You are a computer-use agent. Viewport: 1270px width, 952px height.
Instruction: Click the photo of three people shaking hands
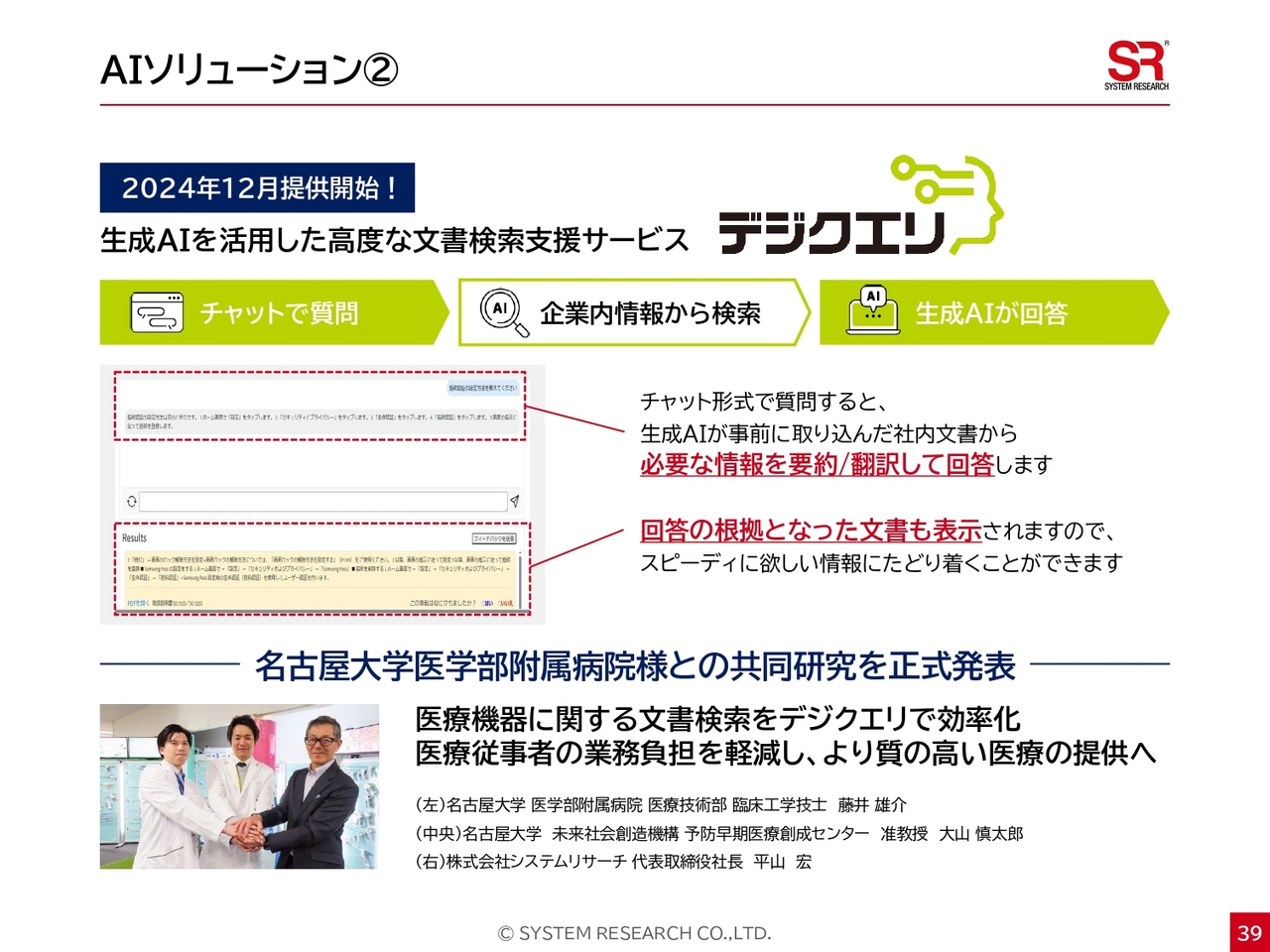click(239, 786)
